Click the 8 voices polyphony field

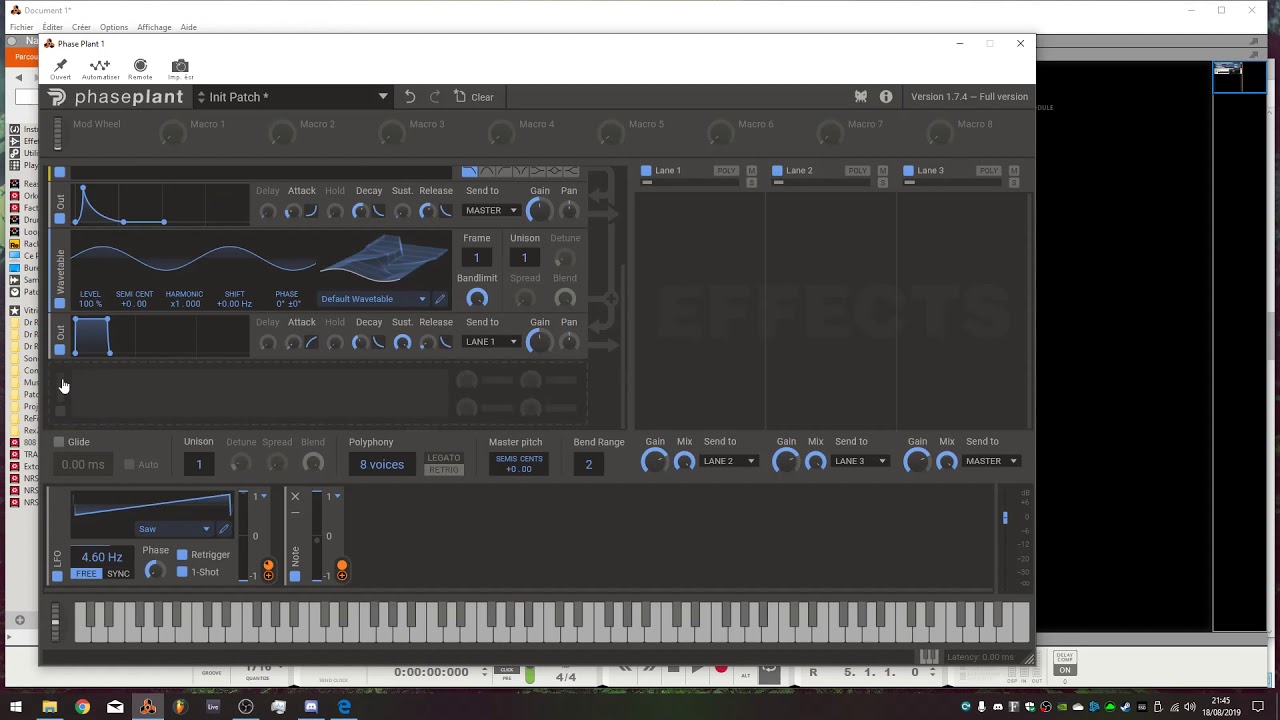click(x=382, y=464)
